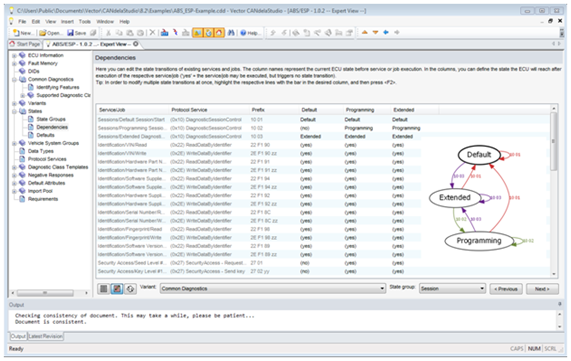Expand the Variants tree node
The height and width of the screenshot is (361, 571).
[14, 103]
